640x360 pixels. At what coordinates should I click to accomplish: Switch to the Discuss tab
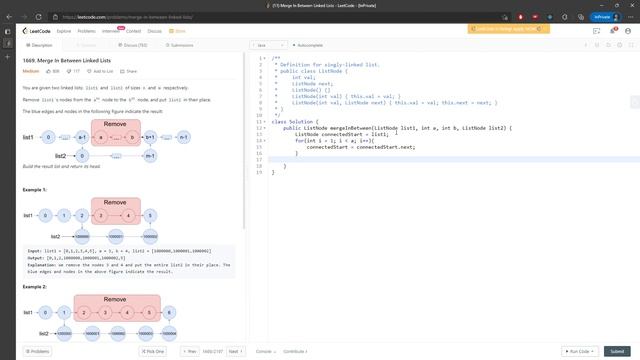click(133, 45)
